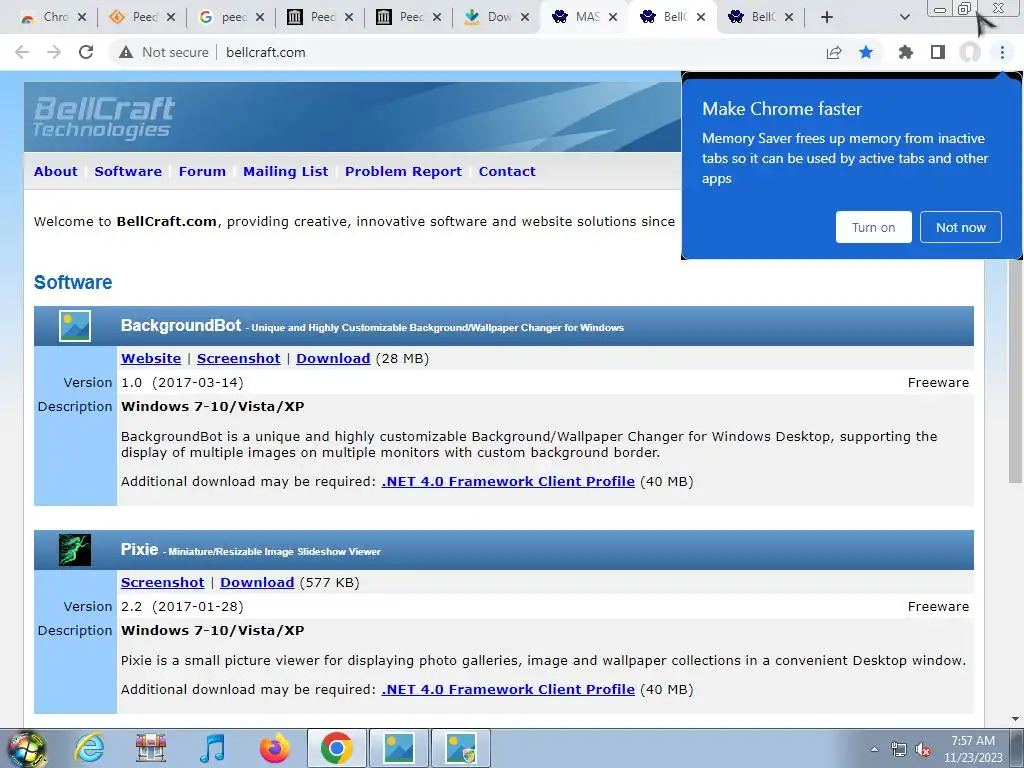Open the Contact menu item
The image size is (1024, 768).
coord(507,171)
